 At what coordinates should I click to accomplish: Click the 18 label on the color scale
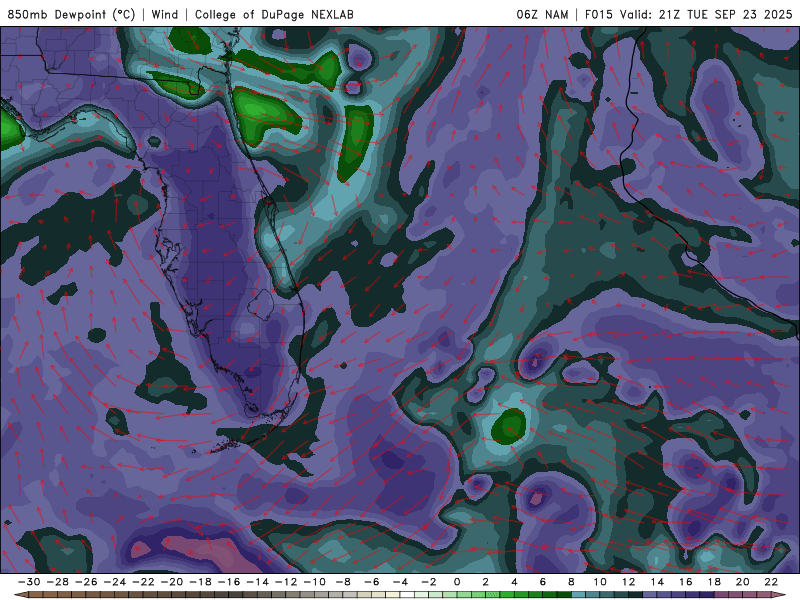click(714, 582)
